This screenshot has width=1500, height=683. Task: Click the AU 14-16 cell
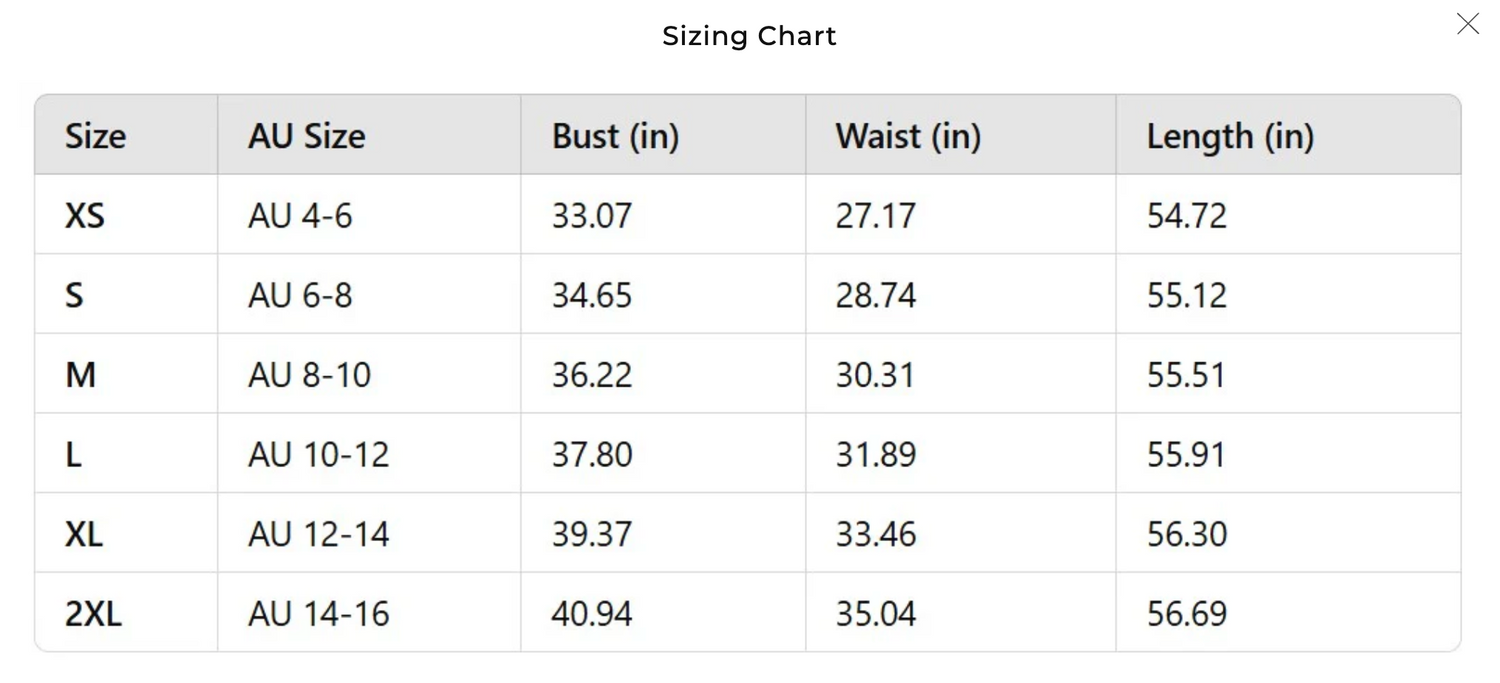tap(318, 614)
